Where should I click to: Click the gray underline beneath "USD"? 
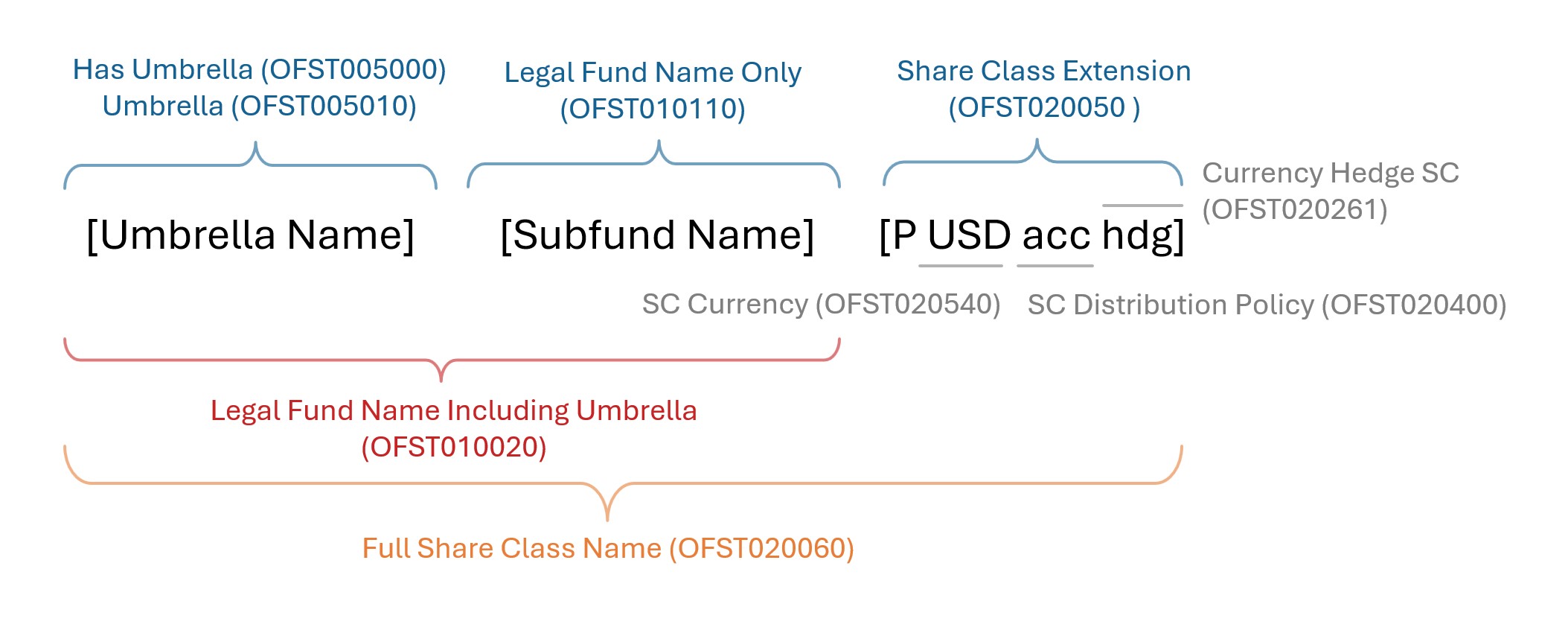pyautogui.click(x=961, y=266)
